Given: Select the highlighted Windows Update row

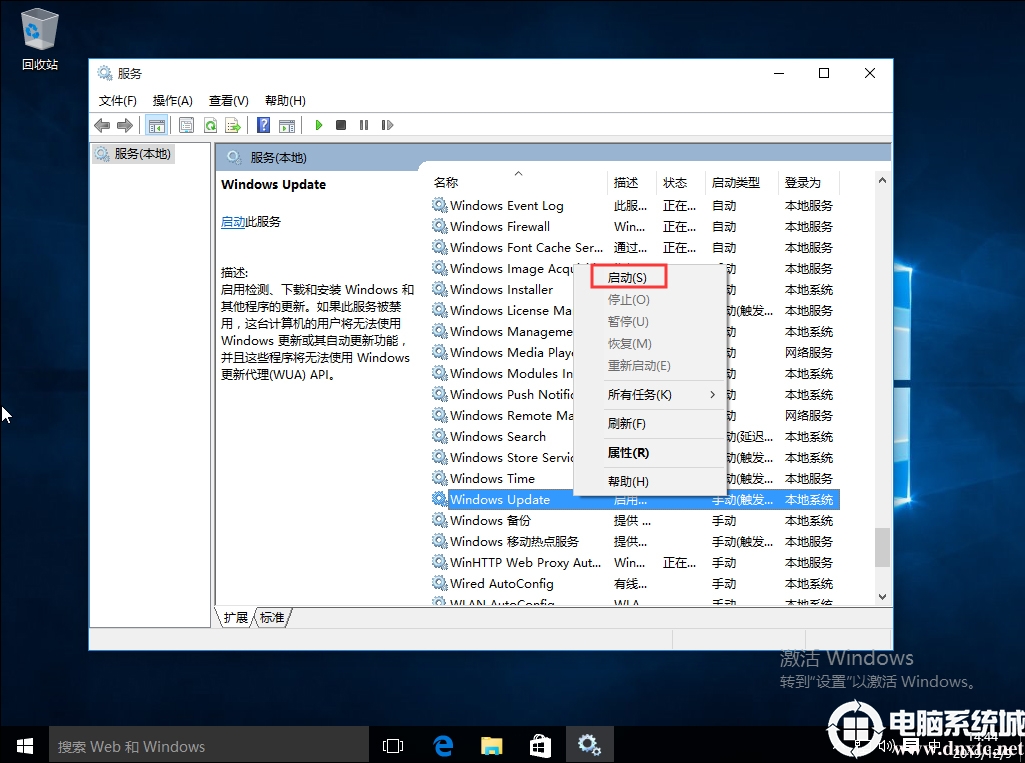Looking at the screenshot, I should [635, 500].
